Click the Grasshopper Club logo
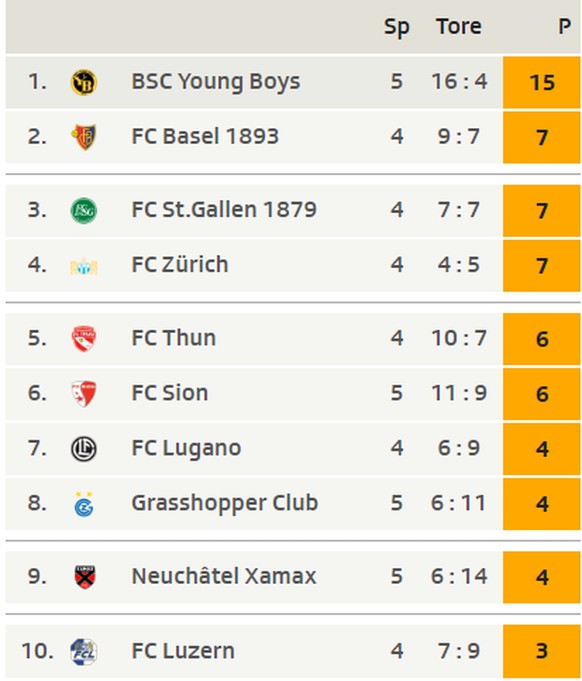Viewport: 582px width, 681px height. click(x=83, y=504)
